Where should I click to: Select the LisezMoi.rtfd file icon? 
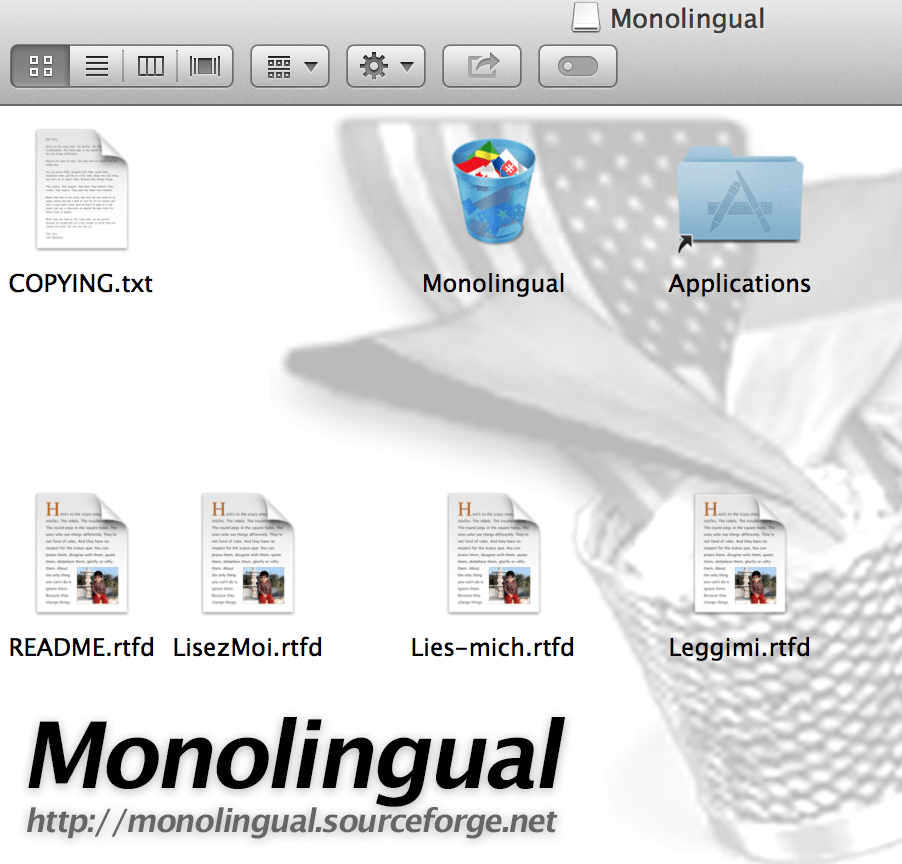[247, 553]
